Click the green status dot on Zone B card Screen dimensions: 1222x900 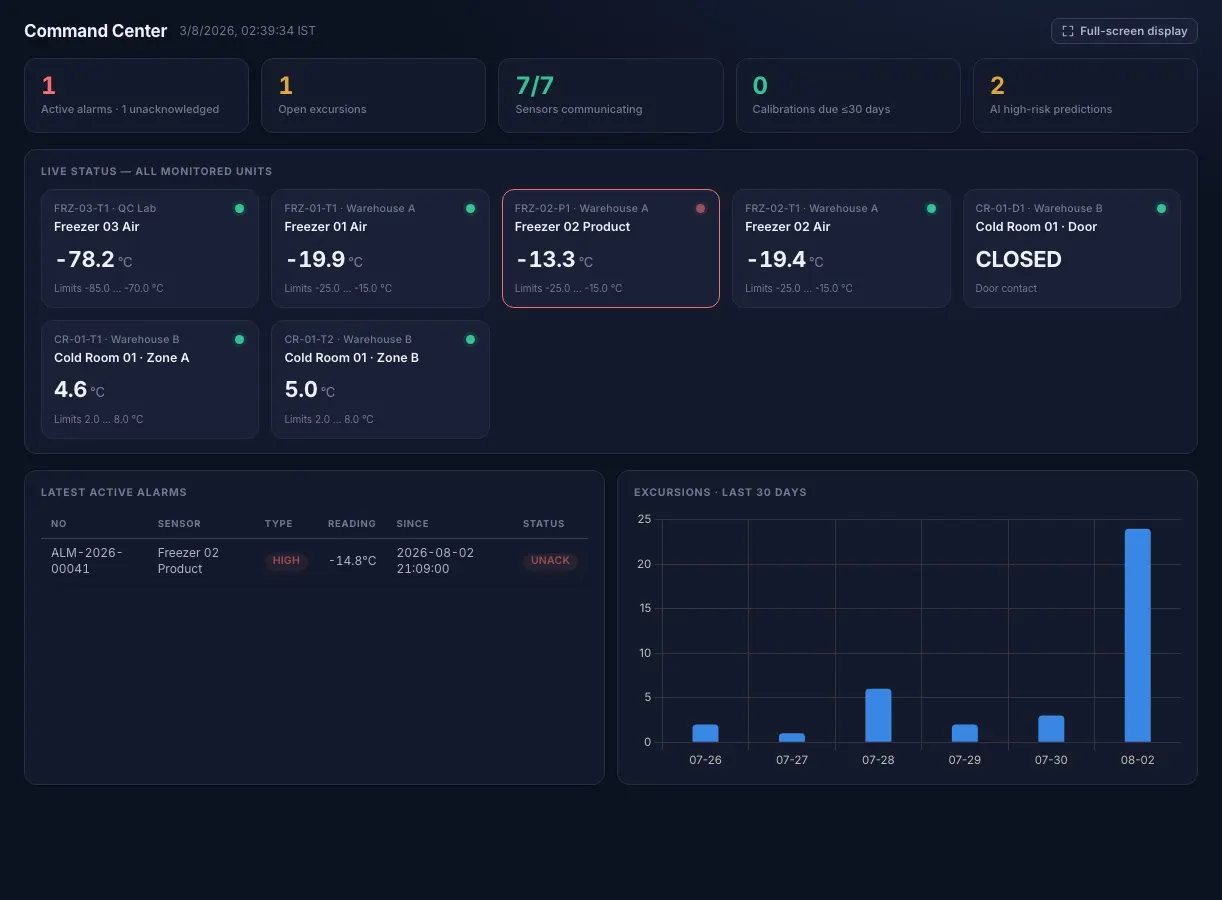[x=470, y=339]
